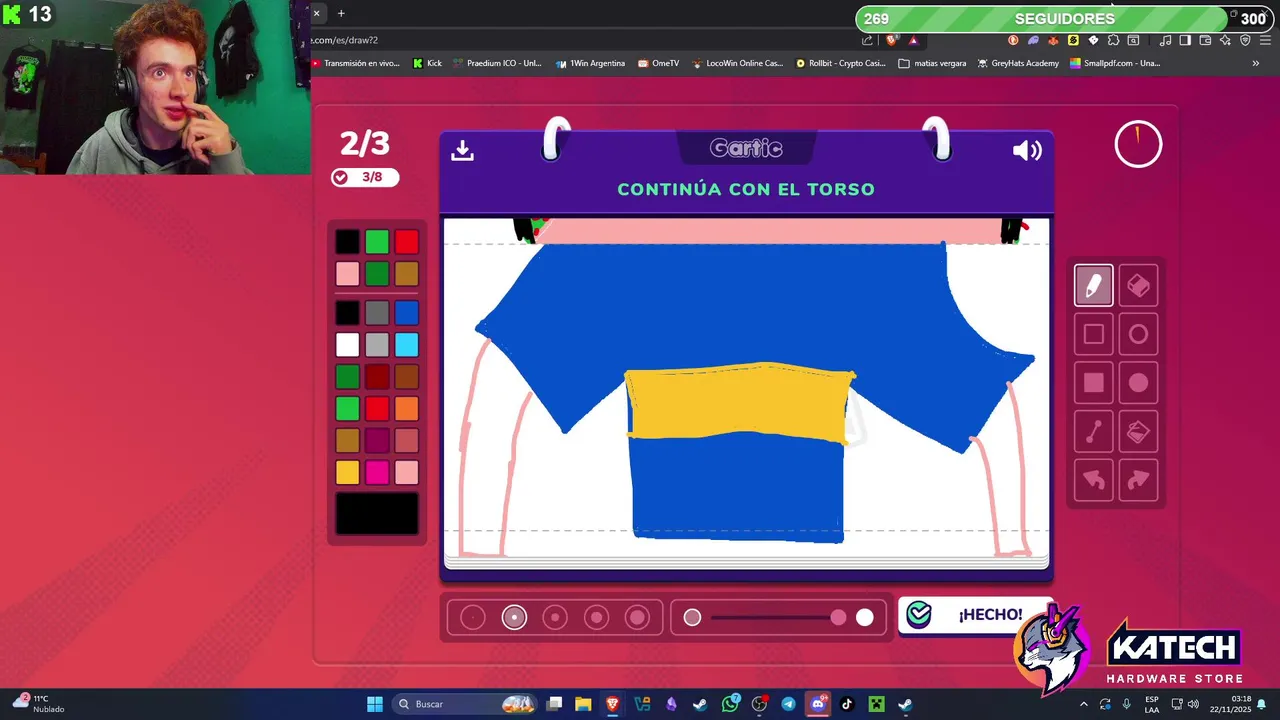
Task: Open the GreyHats Academy bookmark
Action: pos(1017,63)
